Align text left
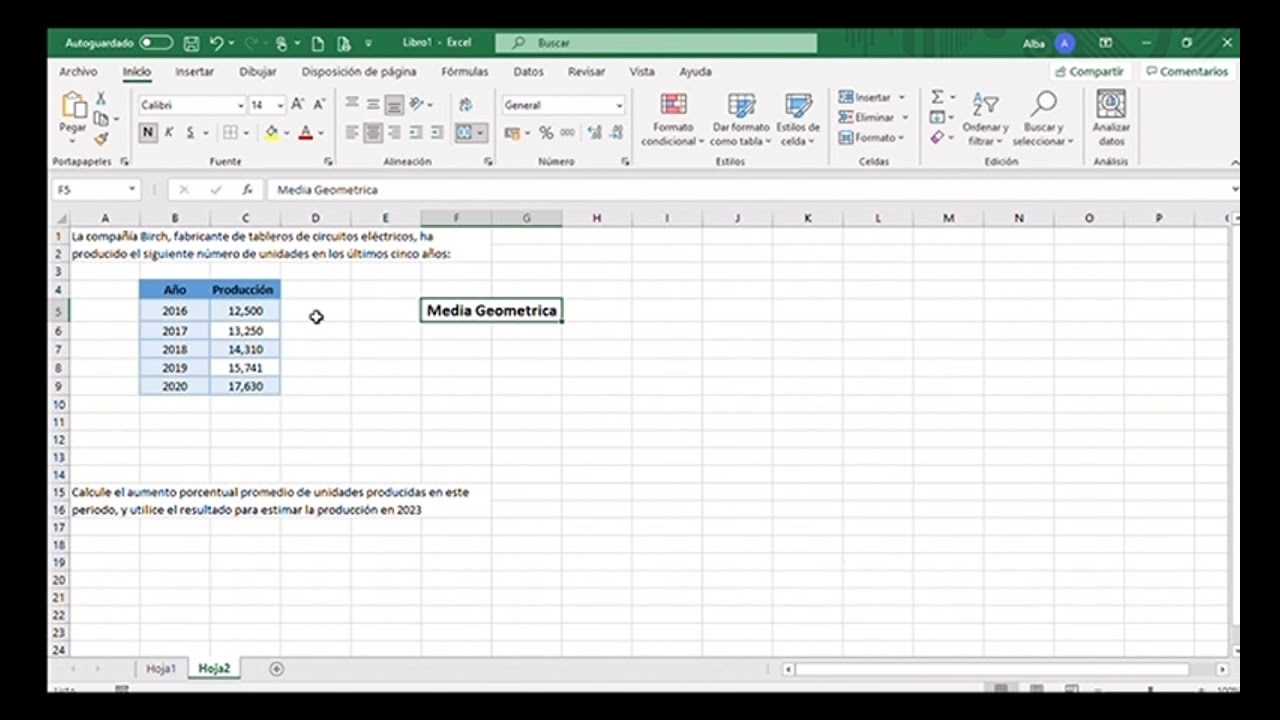The width and height of the screenshot is (1280, 720). (x=352, y=132)
